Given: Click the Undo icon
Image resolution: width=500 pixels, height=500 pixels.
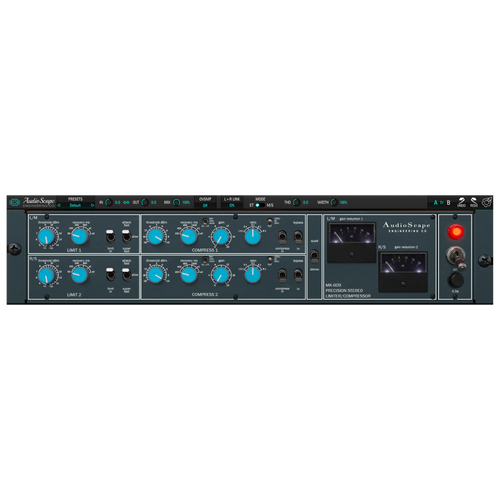Looking at the screenshot, I should [461, 202].
